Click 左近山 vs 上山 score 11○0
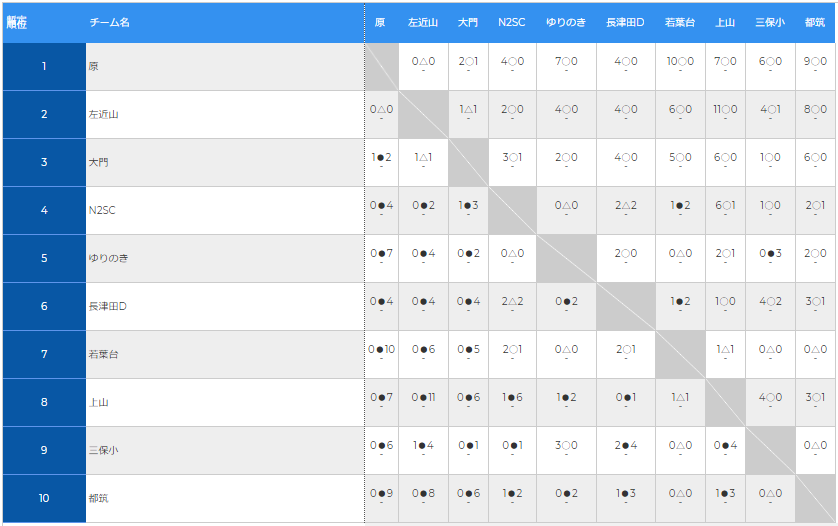 pos(726,110)
